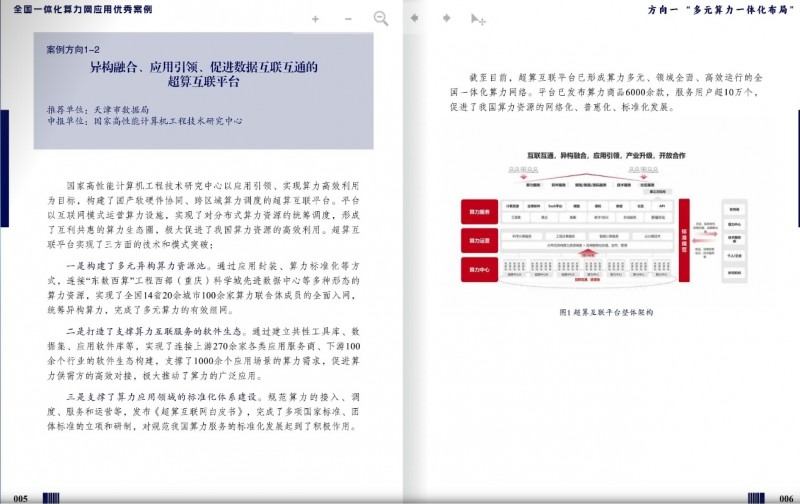Click page number 006
This screenshot has width=800, height=504.
point(786,498)
